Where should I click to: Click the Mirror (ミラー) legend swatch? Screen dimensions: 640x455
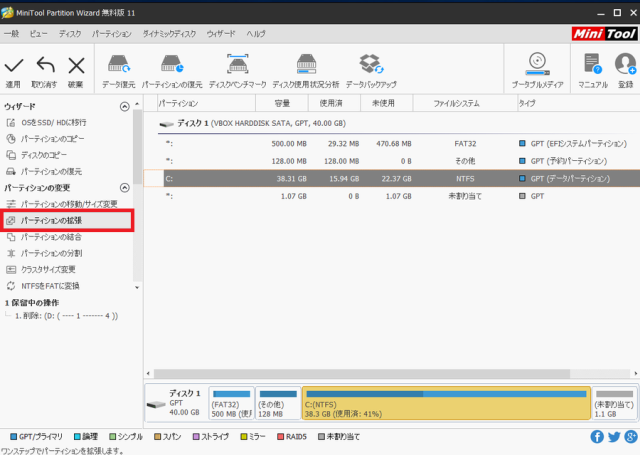pyautogui.click(x=244, y=437)
